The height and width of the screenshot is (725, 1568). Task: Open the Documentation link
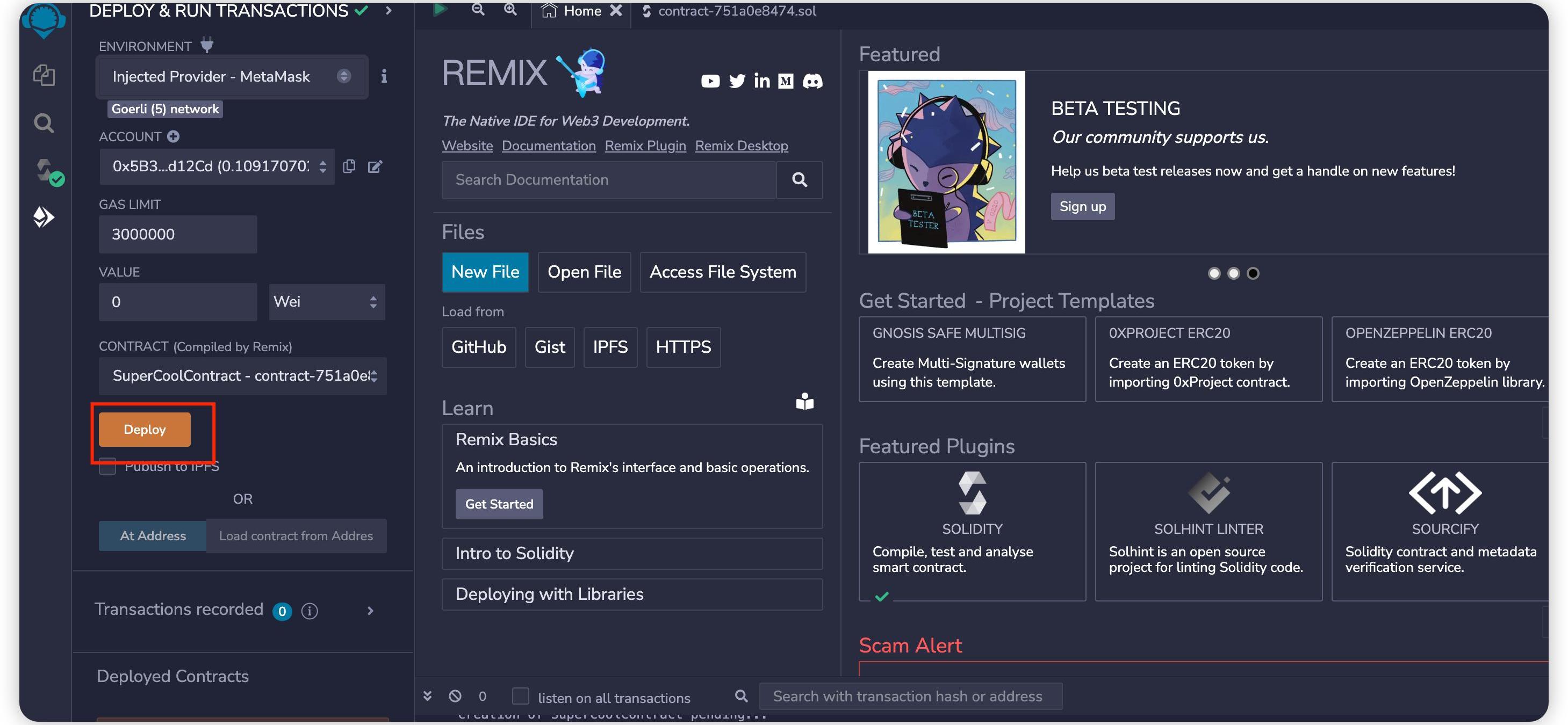(x=548, y=146)
